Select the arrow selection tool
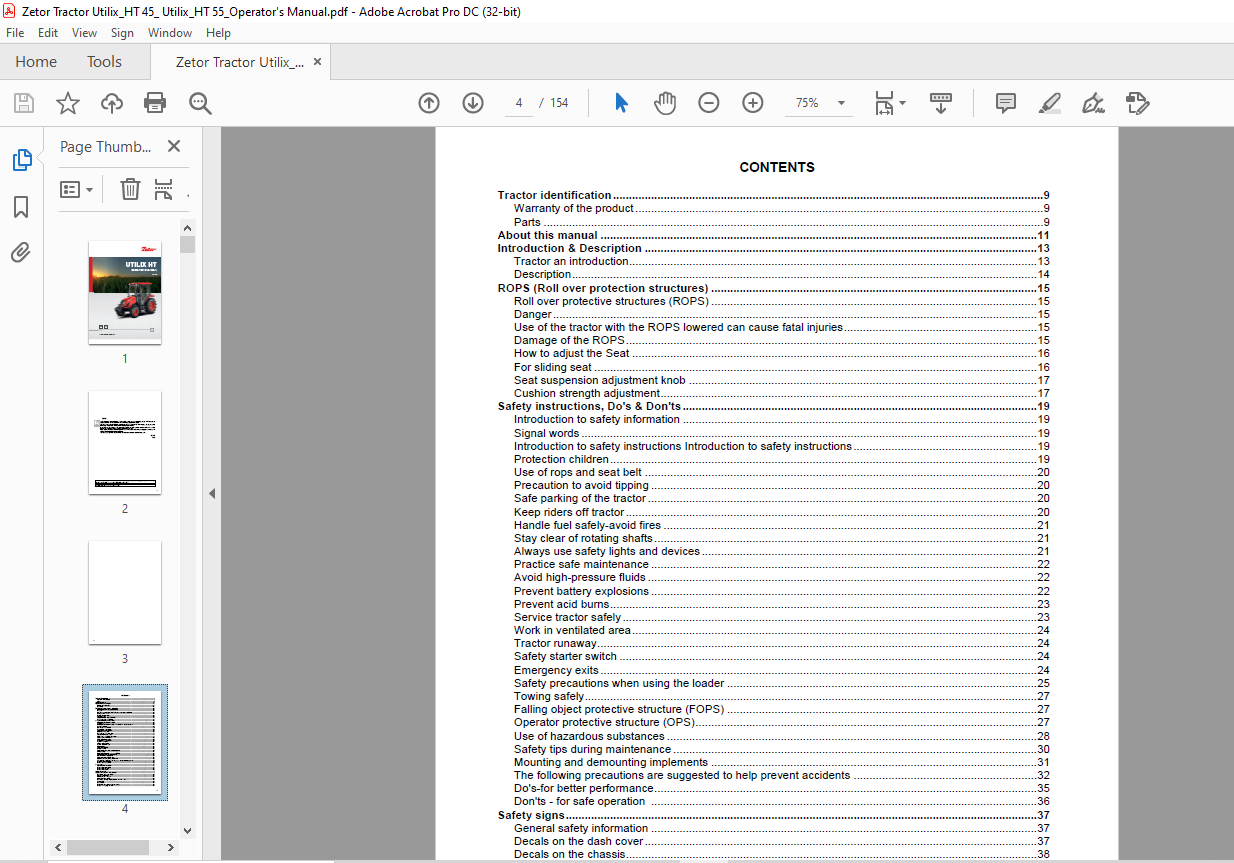1234x863 pixels. [x=621, y=103]
